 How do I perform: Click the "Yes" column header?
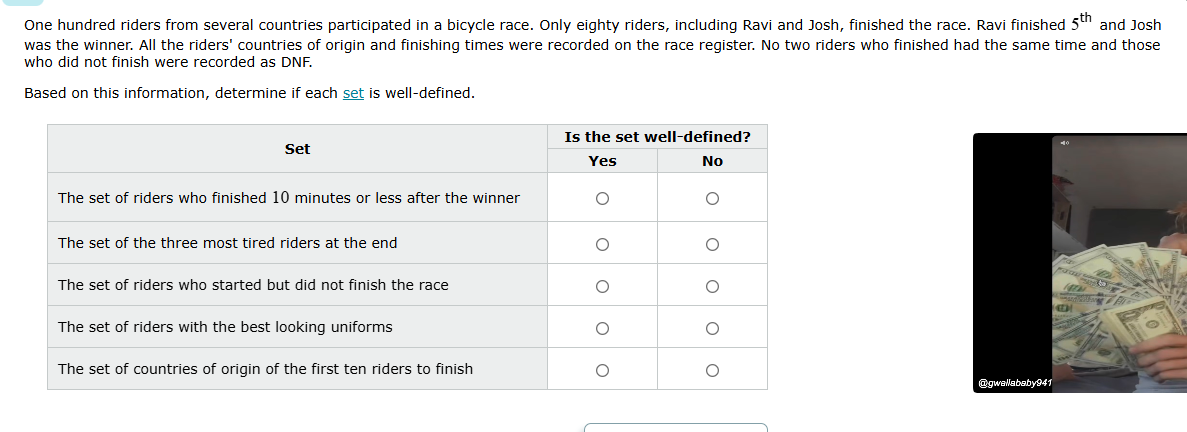tap(602, 161)
